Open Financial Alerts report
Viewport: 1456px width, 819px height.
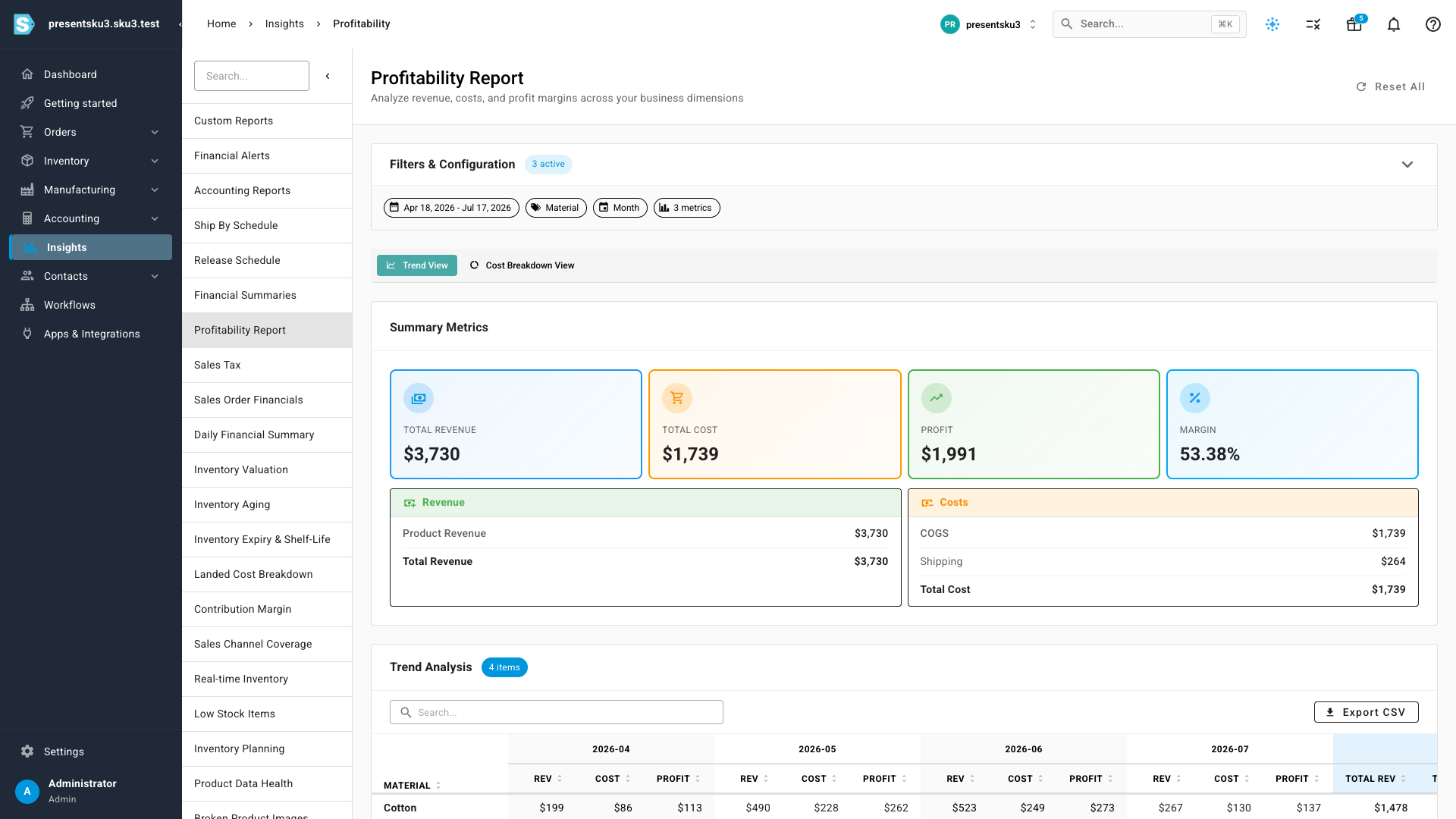click(x=267, y=155)
